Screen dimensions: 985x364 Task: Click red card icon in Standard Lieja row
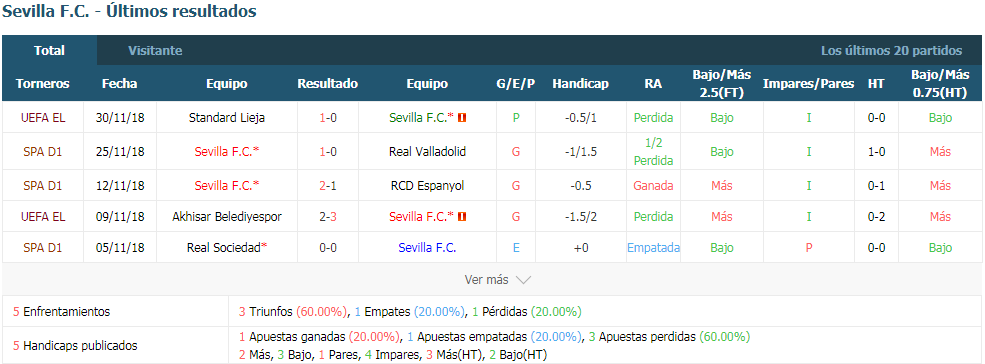pyautogui.click(x=462, y=118)
